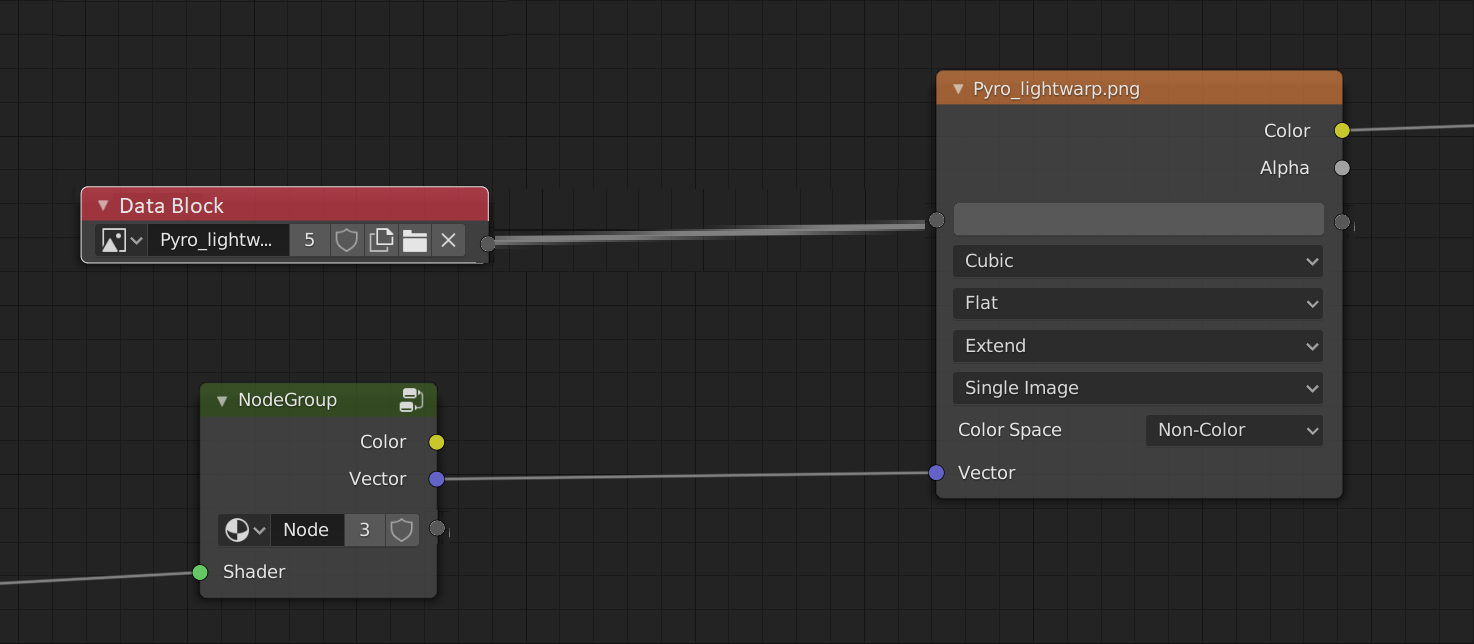Click the NodeGroup Vector output socket
The image size is (1474, 644).
point(436,479)
